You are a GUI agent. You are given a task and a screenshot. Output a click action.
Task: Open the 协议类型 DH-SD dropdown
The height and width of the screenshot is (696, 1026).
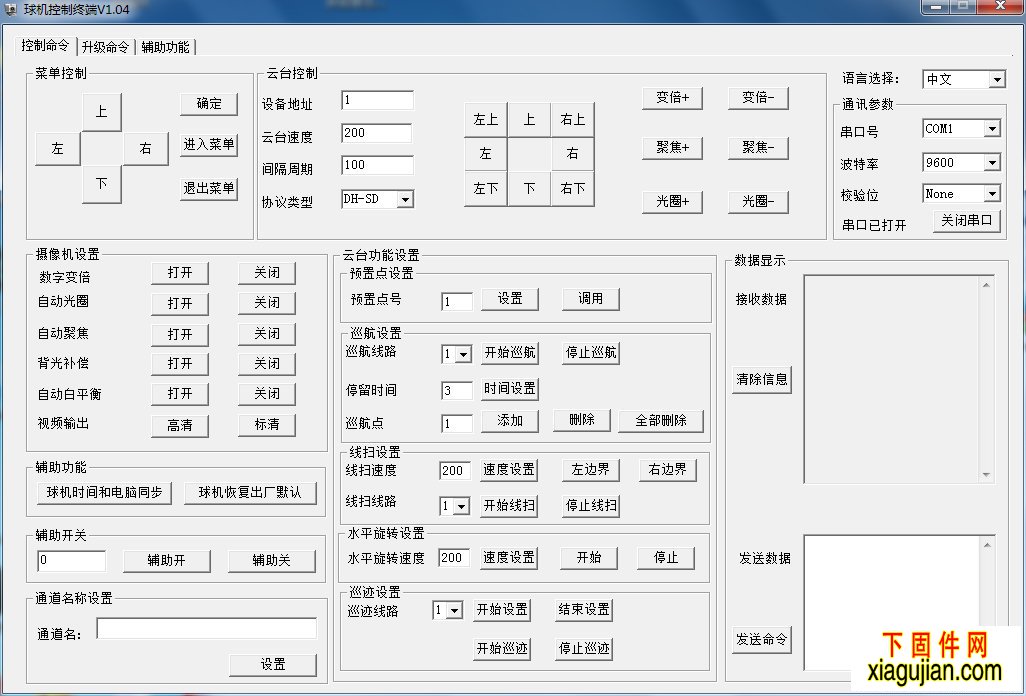pyautogui.click(x=405, y=200)
